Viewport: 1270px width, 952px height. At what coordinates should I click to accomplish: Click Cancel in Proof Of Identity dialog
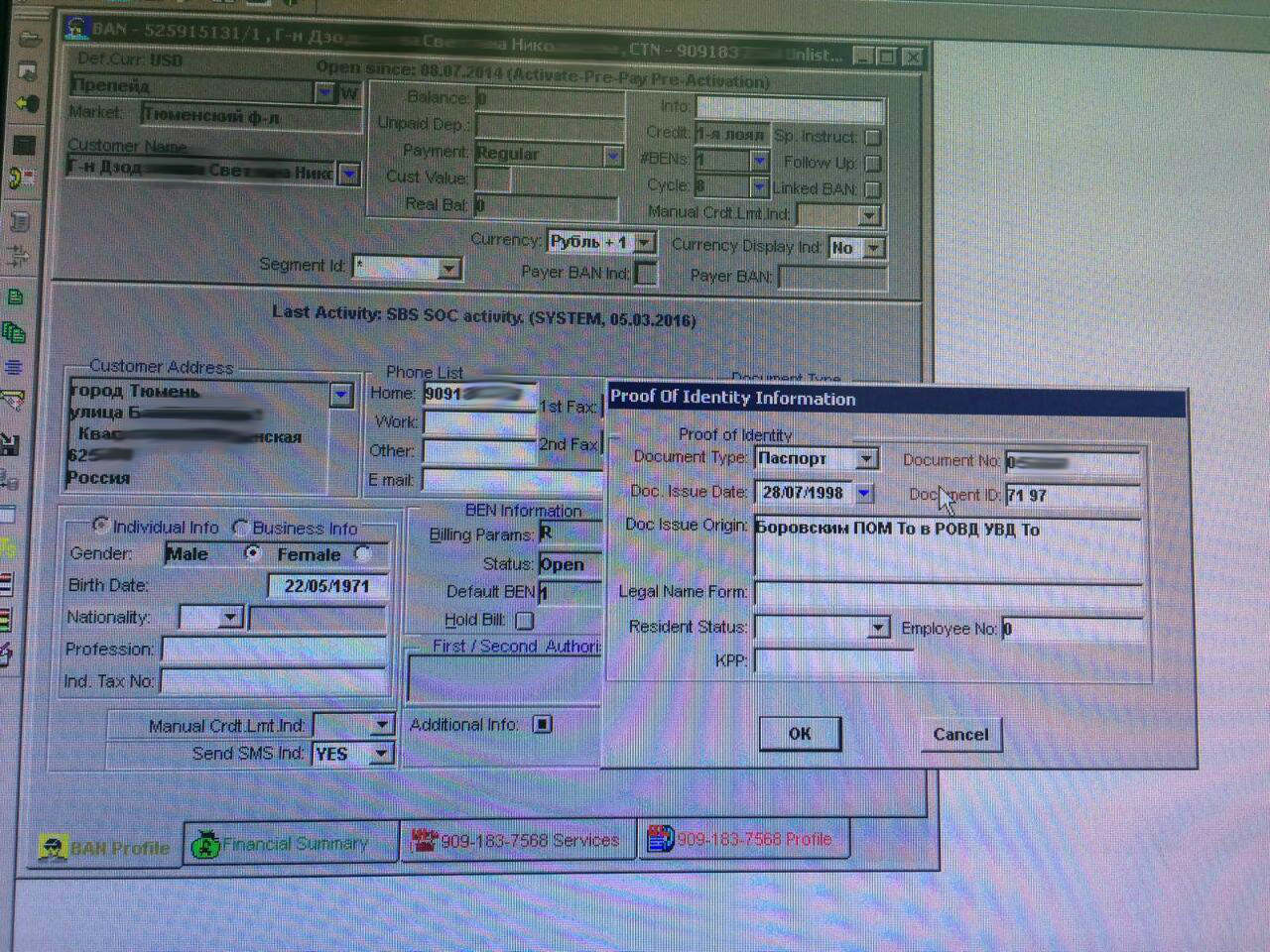(x=960, y=735)
